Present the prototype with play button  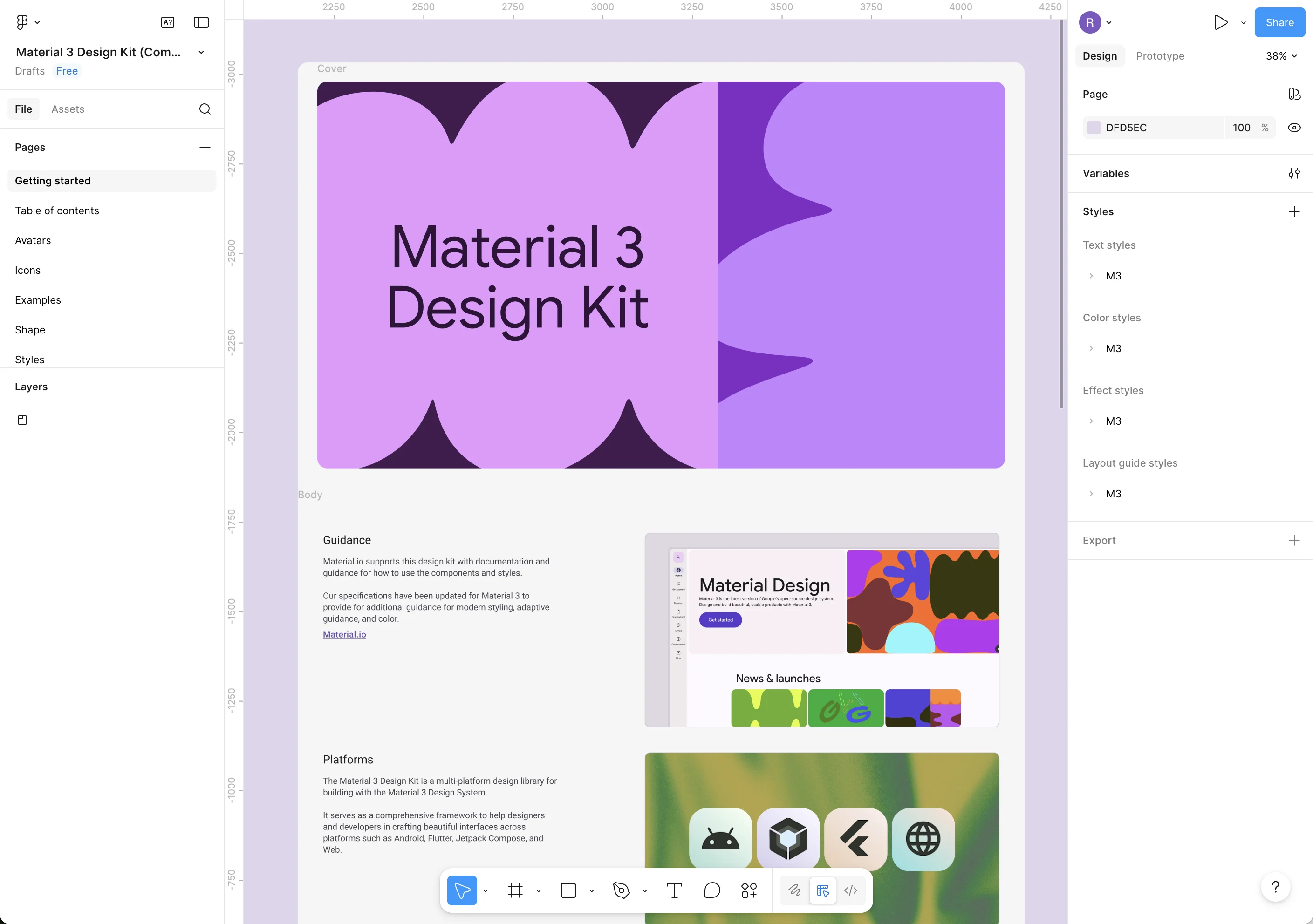(1220, 22)
